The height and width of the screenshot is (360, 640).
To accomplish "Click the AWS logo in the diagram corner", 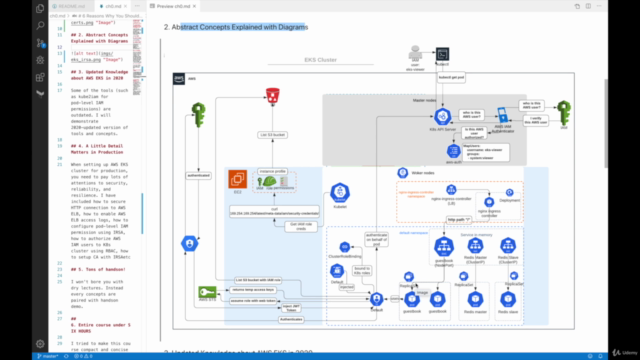I will 179,79.
